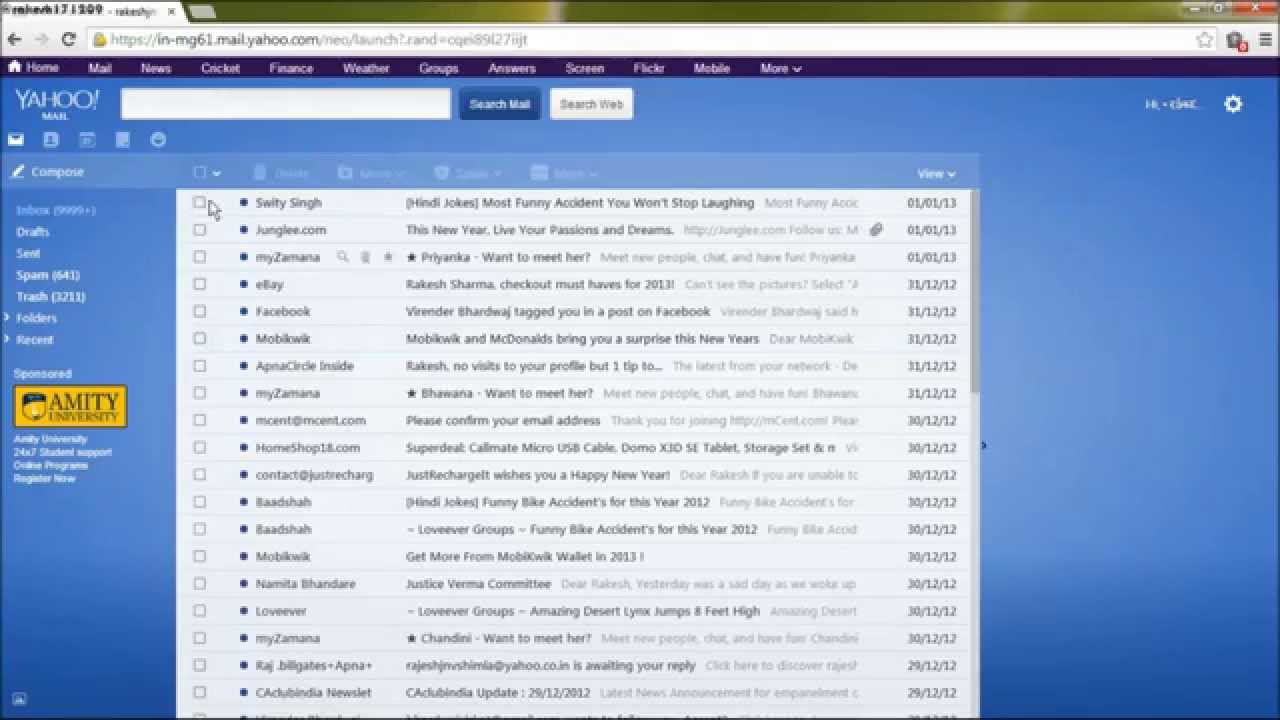1280x720 pixels.
Task: Tick the checkbox for the Junglee.com email
Action: (199, 230)
